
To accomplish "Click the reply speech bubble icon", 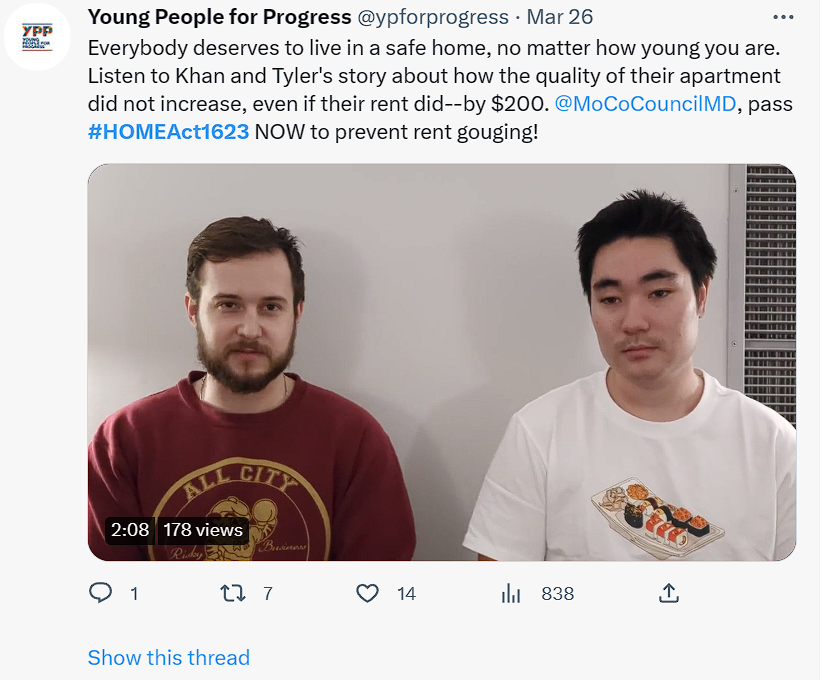I will 100,593.
